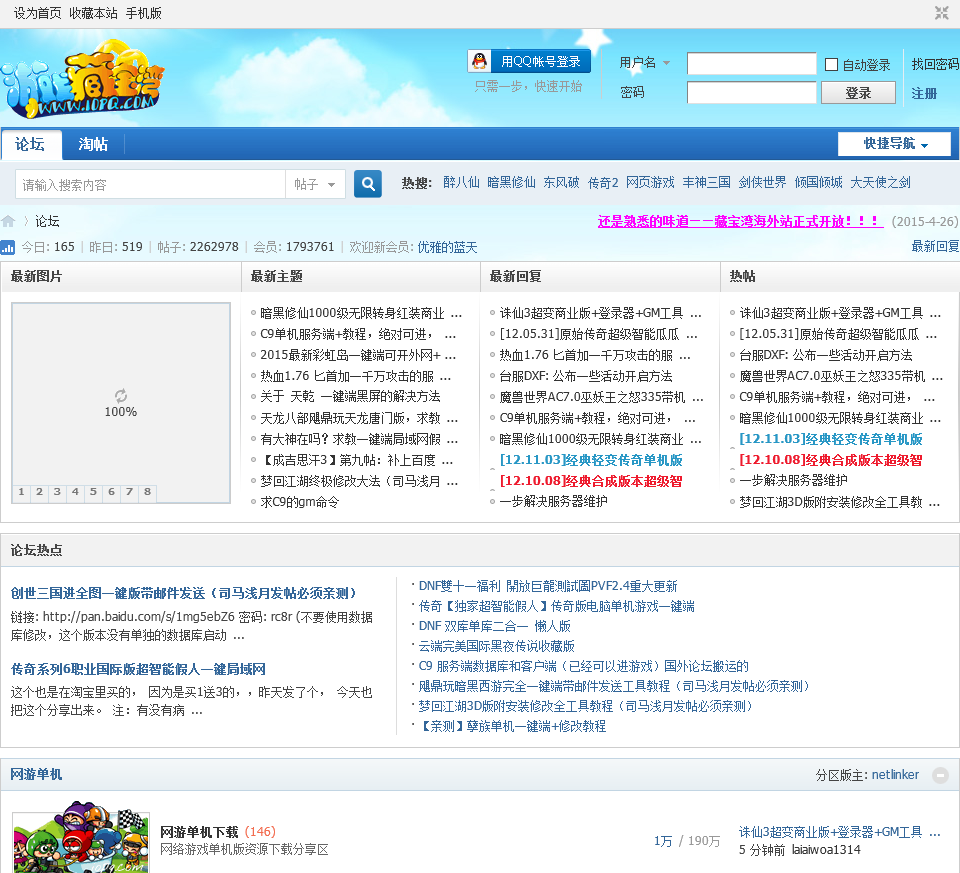
Task: Select the 热帖 panel header
Action: tap(743, 277)
